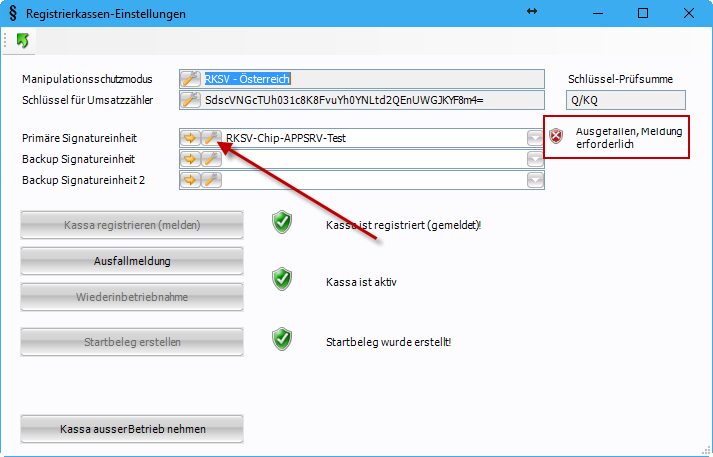Click the Startbeleg erstellen button

click(132, 342)
